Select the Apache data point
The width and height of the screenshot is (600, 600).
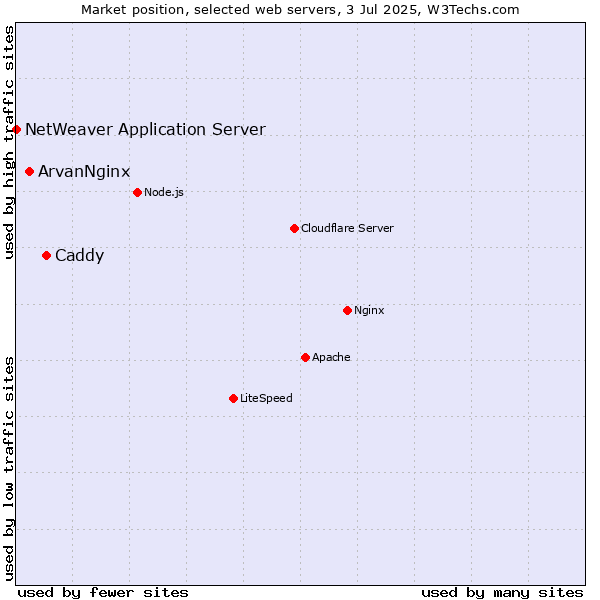pos(305,357)
